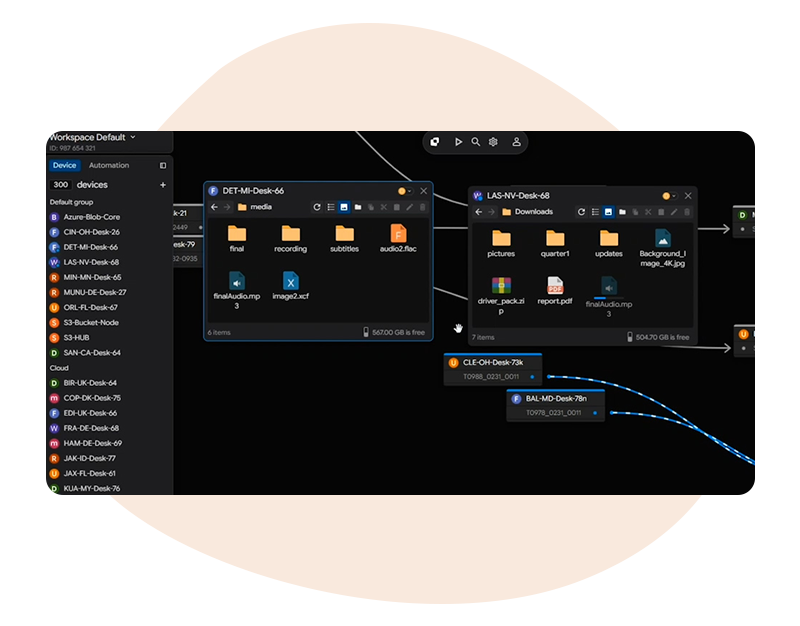Add a new device with plus icon
Viewport: 800px width, 626px height.
[x=163, y=185]
